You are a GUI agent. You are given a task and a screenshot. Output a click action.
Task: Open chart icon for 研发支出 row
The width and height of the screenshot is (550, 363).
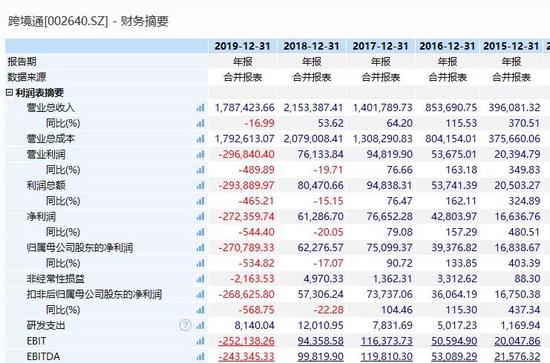(x=200, y=325)
